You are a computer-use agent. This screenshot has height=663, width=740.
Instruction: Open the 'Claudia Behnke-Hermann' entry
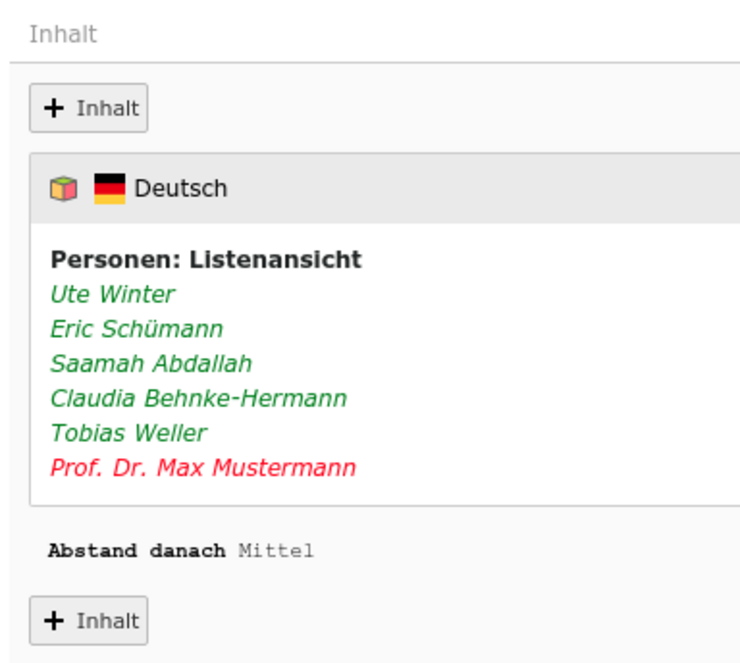(x=199, y=398)
